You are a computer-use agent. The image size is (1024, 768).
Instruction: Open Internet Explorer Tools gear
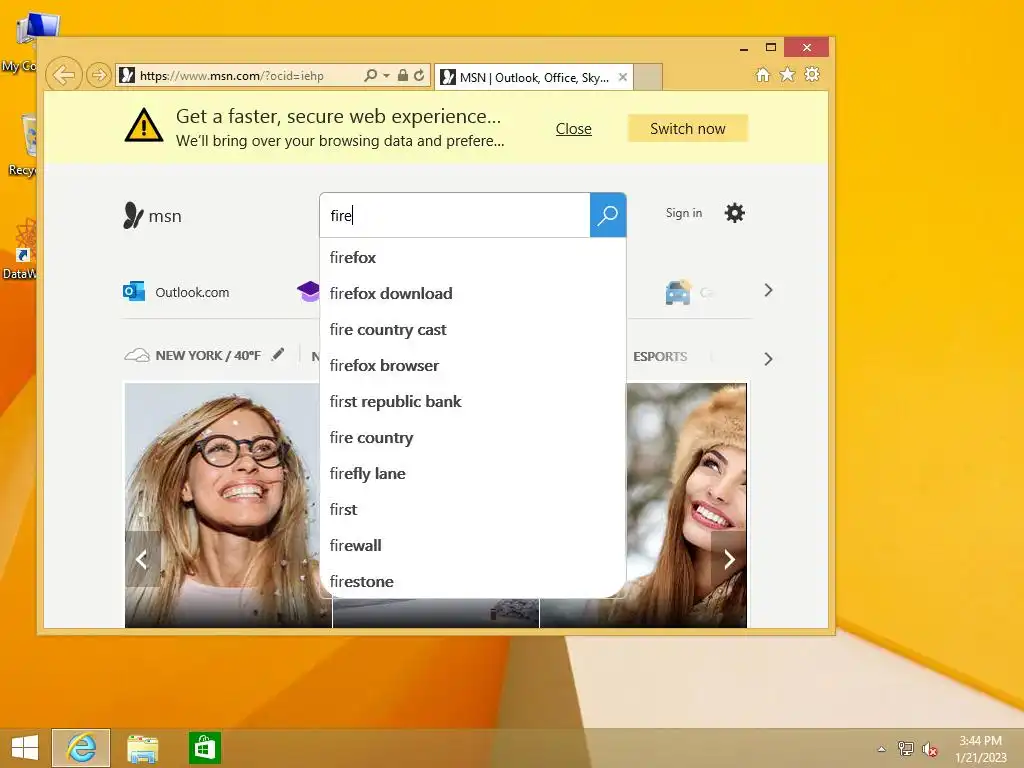[812, 75]
